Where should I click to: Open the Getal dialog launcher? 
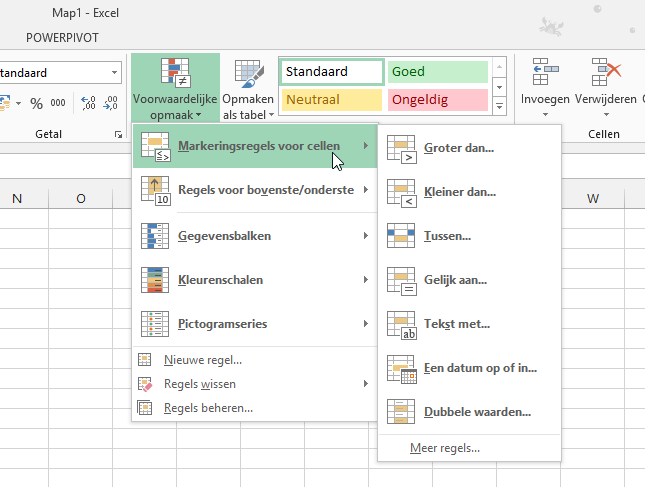120,134
